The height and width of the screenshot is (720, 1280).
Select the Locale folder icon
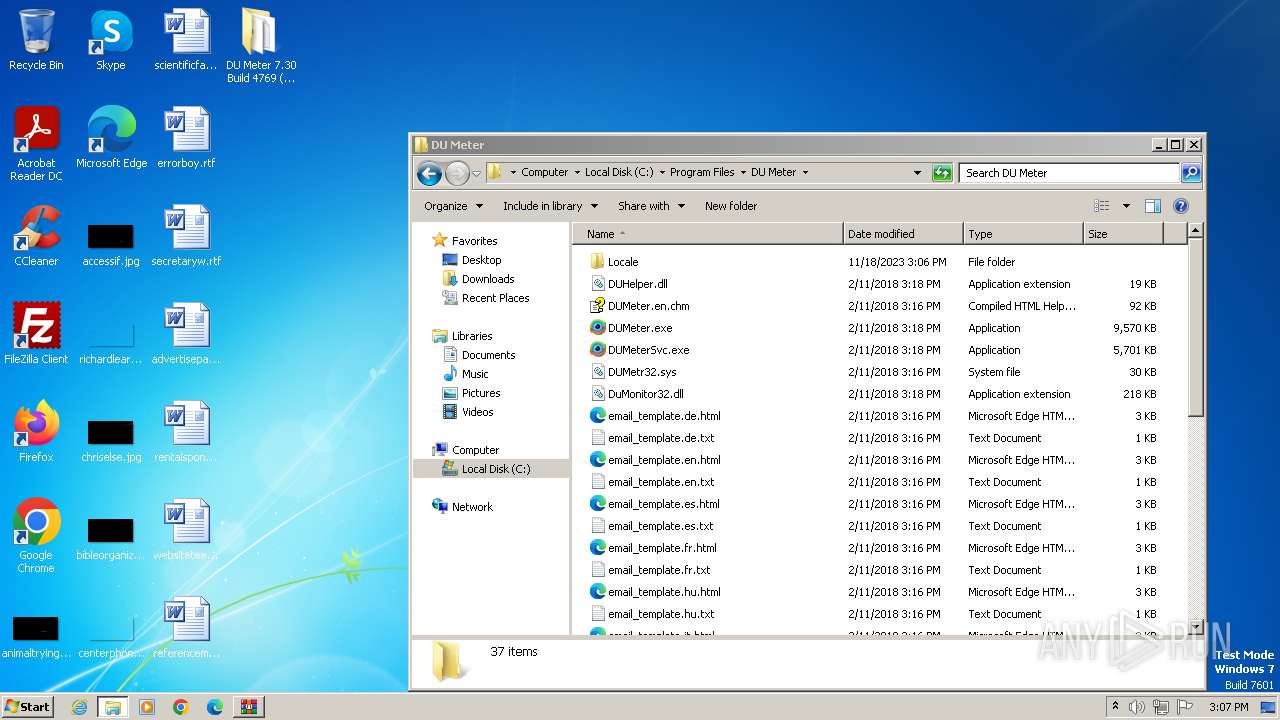pos(598,262)
